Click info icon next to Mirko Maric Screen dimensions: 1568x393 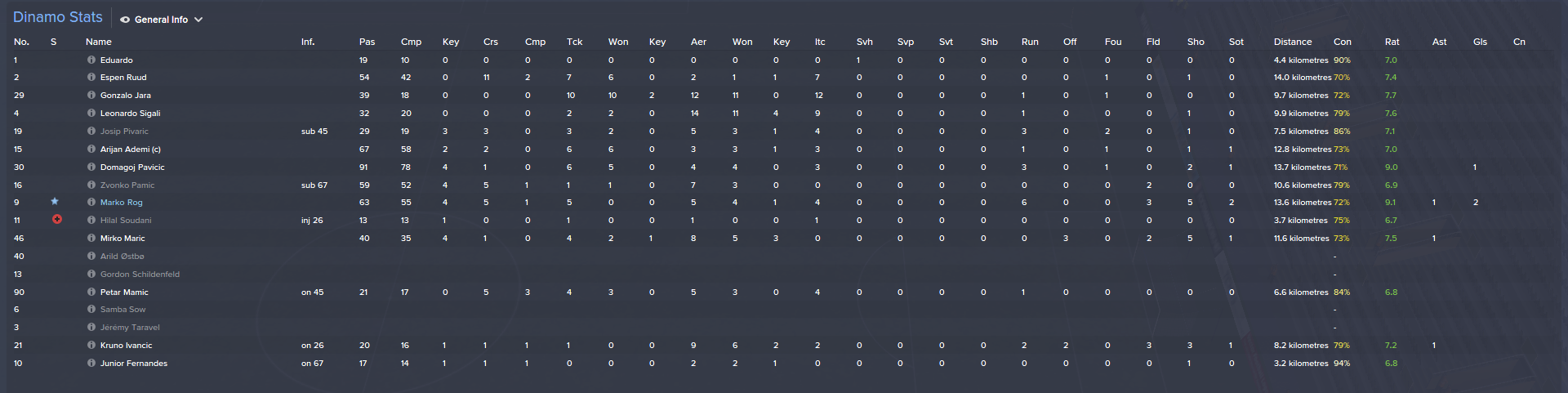pyautogui.click(x=91, y=238)
